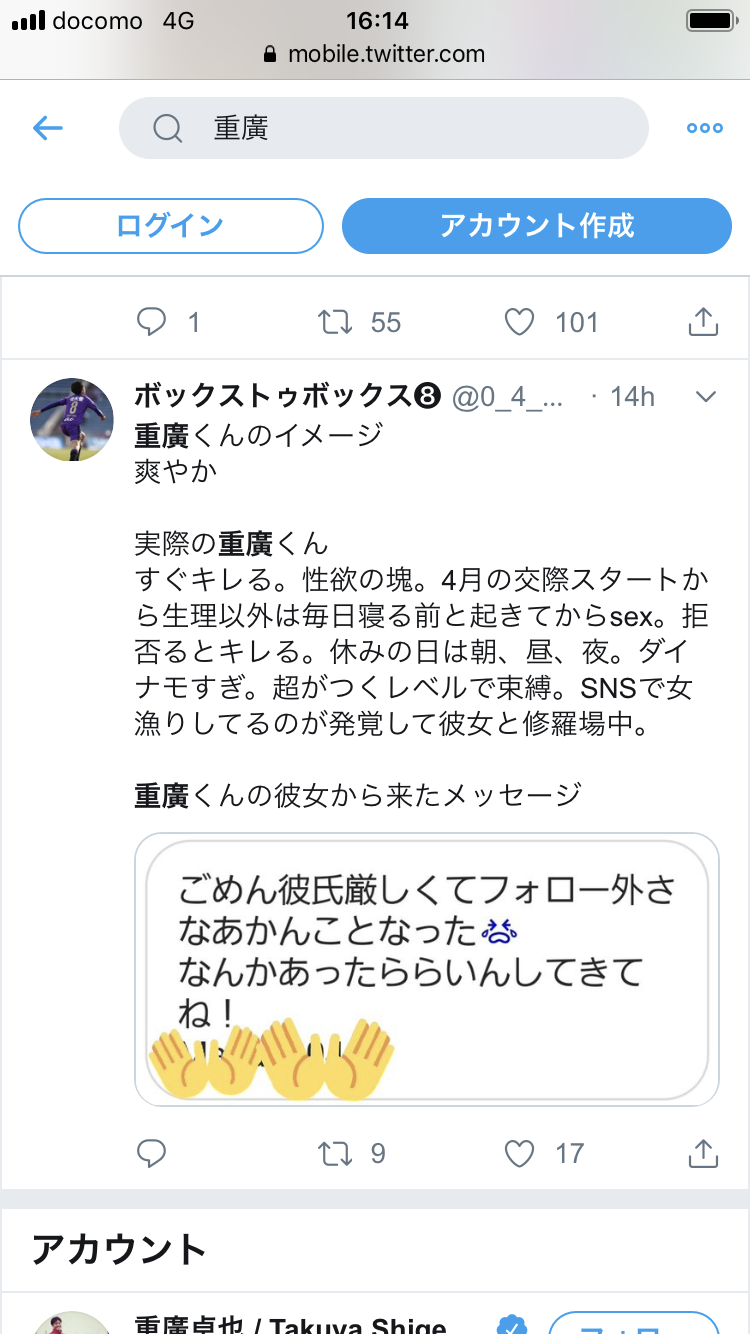
Task: Reply to ボックストゥボックス tweet
Action: click(x=151, y=1154)
